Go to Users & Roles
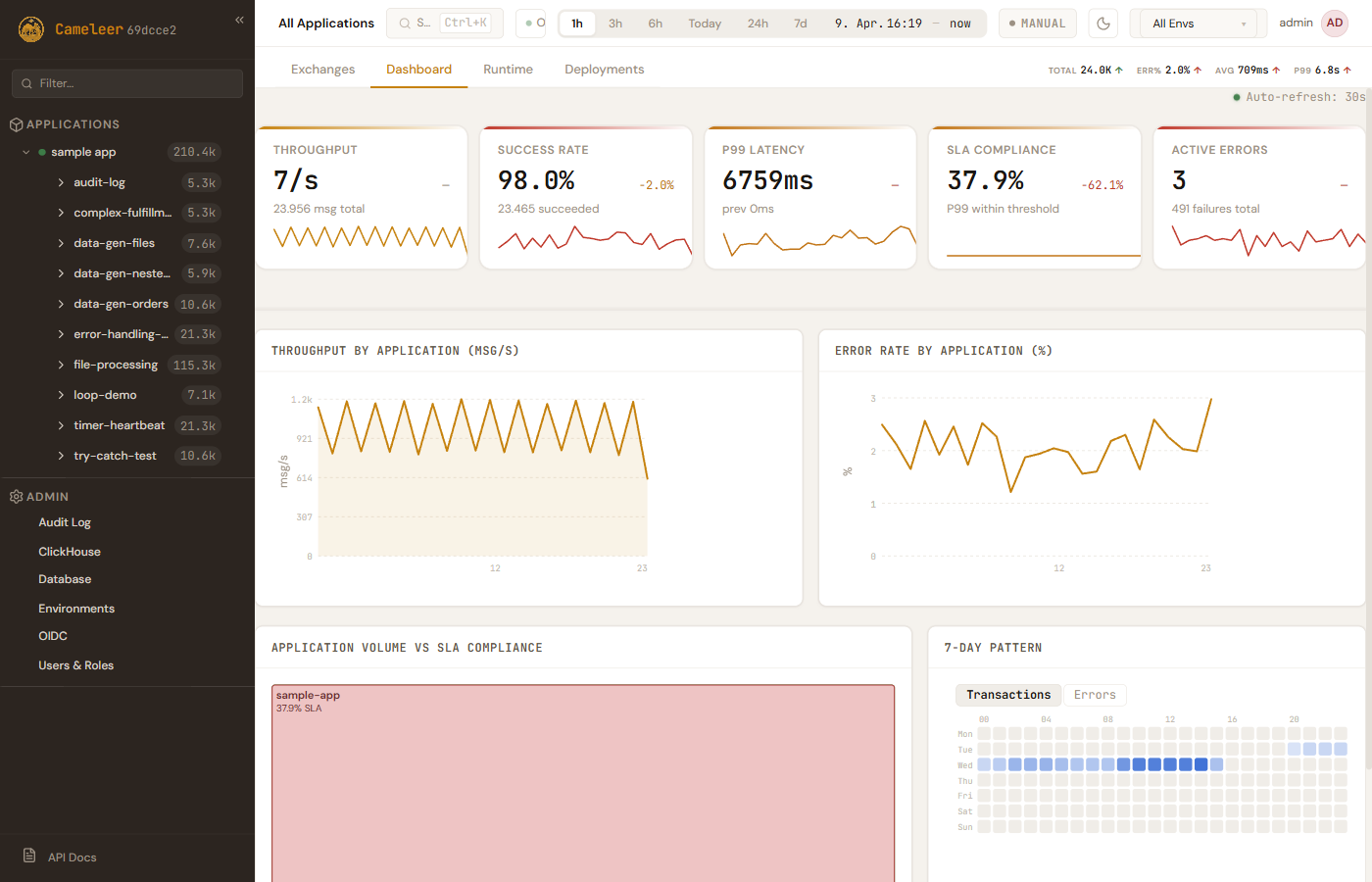1372x882 pixels. (x=75, y=665)
